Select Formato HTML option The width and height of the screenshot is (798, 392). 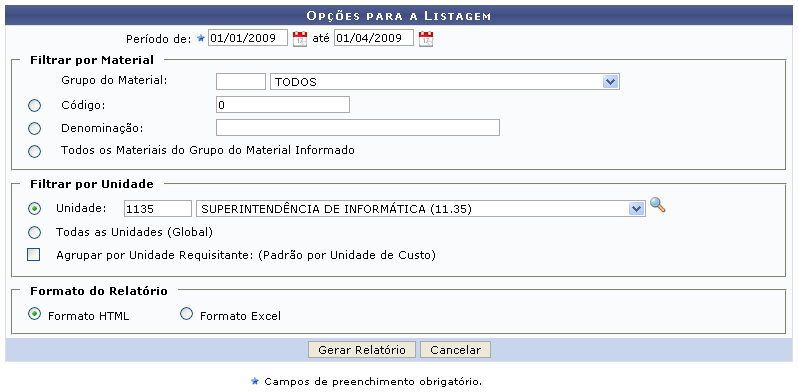tap(34, 314)
